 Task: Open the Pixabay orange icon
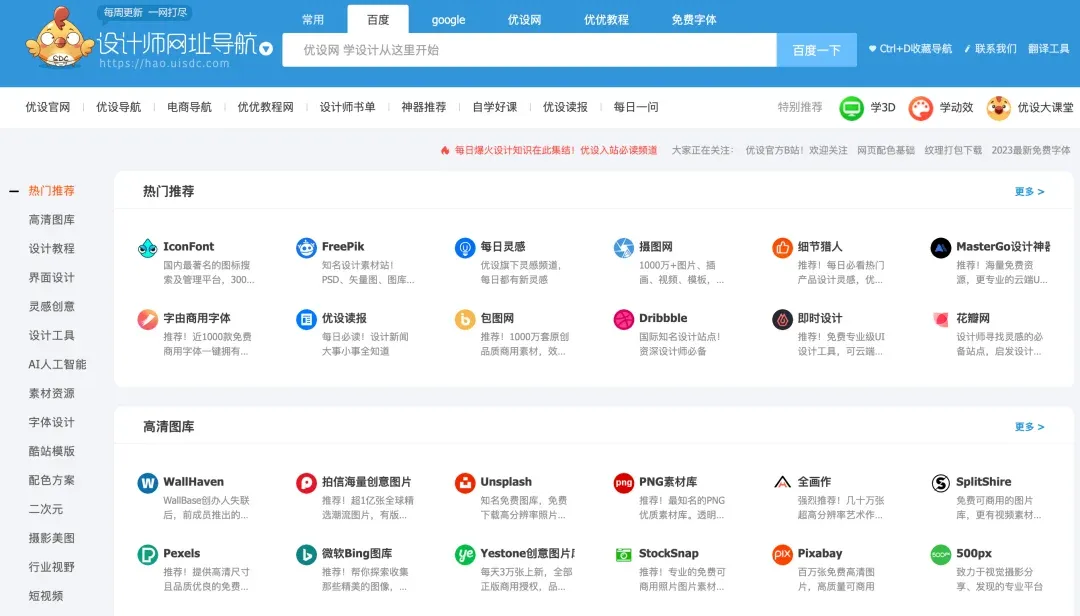[782, 555]
